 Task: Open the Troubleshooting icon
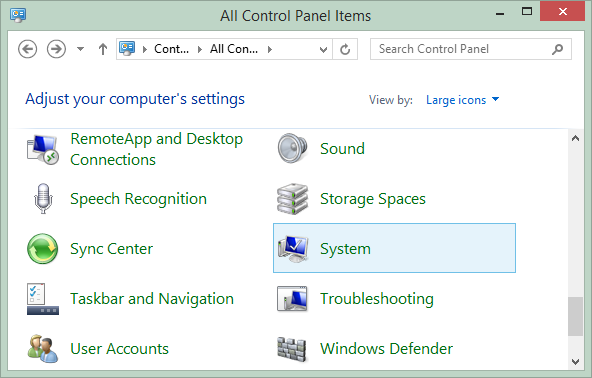[292, 299]
